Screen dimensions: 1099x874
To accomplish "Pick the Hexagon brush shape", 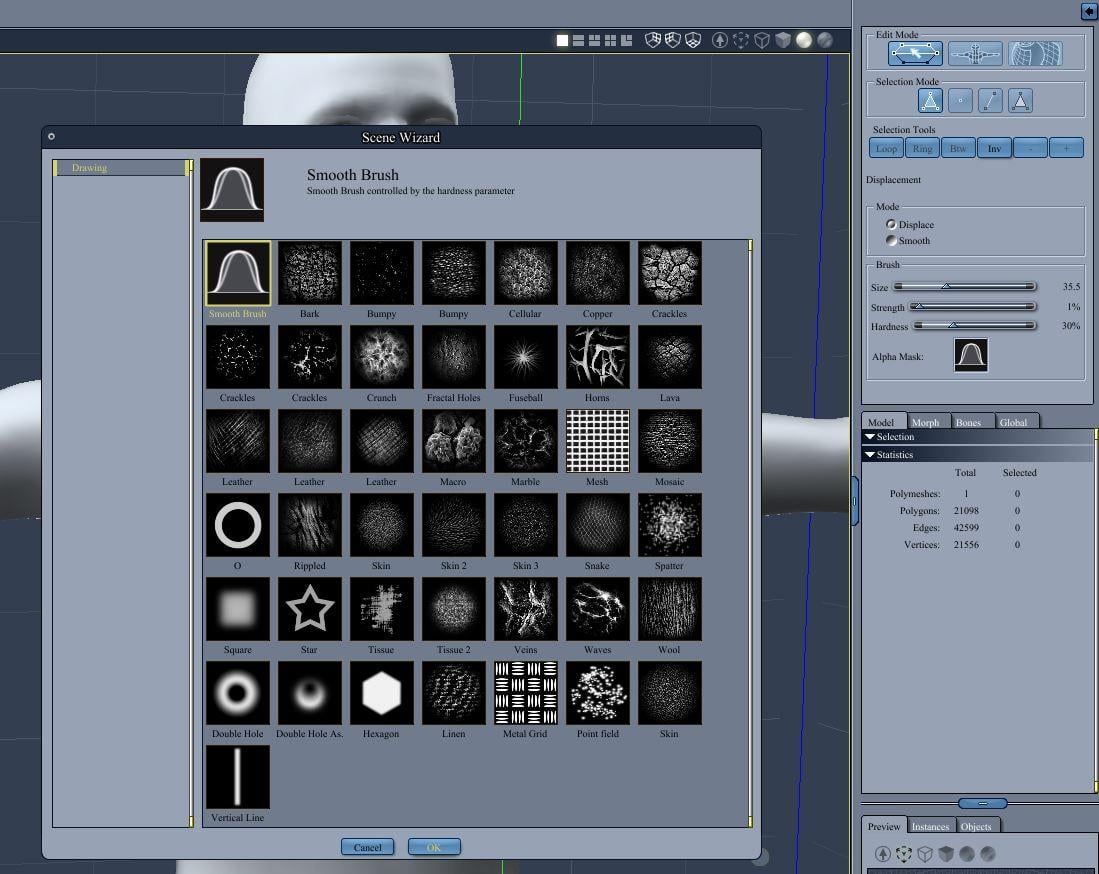I will [382, 693].
